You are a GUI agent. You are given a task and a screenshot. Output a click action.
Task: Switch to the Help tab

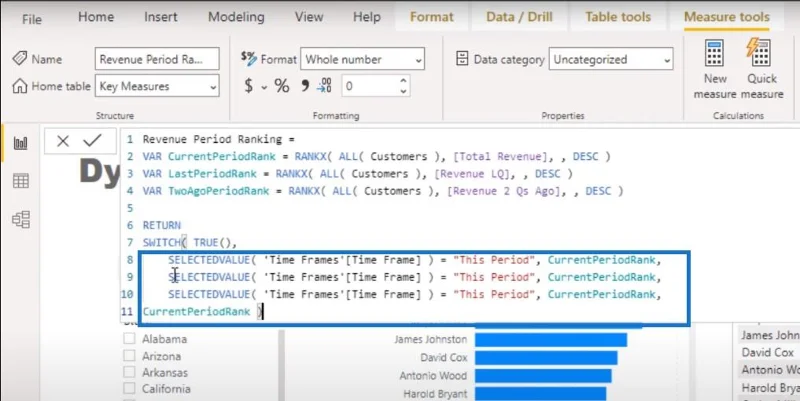point(367,17)
